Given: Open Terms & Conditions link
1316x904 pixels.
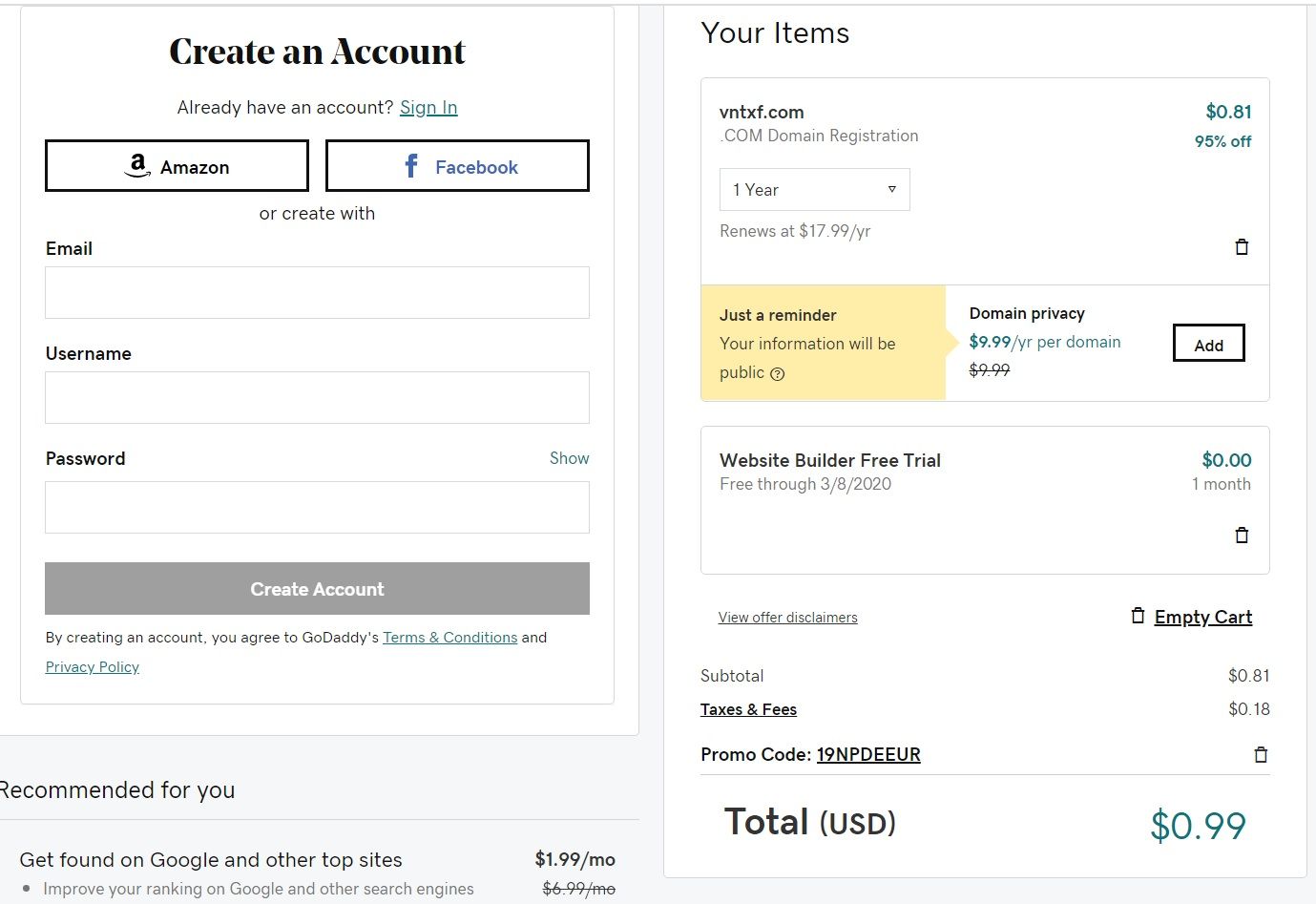Looking at the screenshot, I should tap(449, 638).
